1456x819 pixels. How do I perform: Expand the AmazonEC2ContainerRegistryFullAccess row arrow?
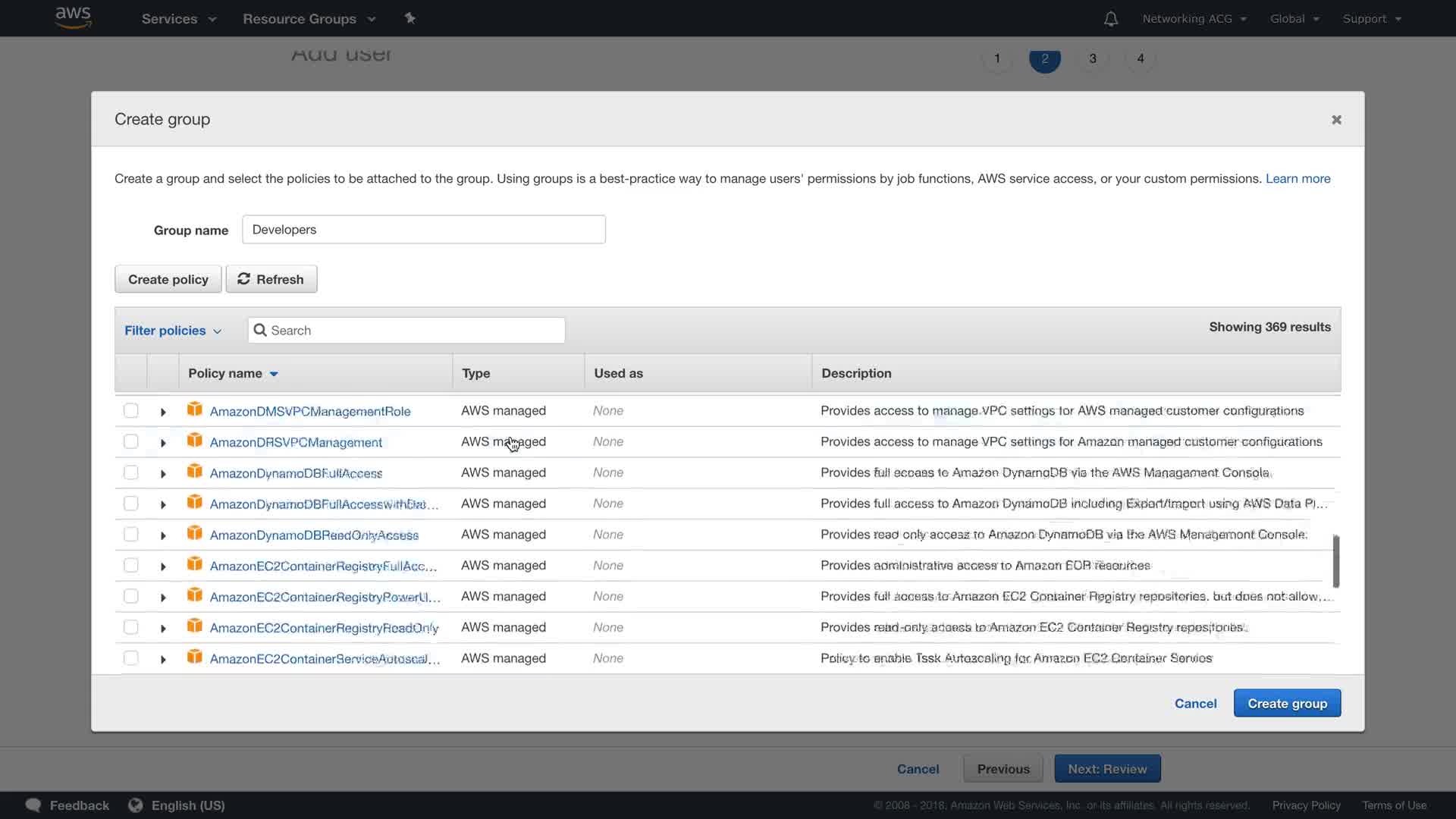point(163,566)
